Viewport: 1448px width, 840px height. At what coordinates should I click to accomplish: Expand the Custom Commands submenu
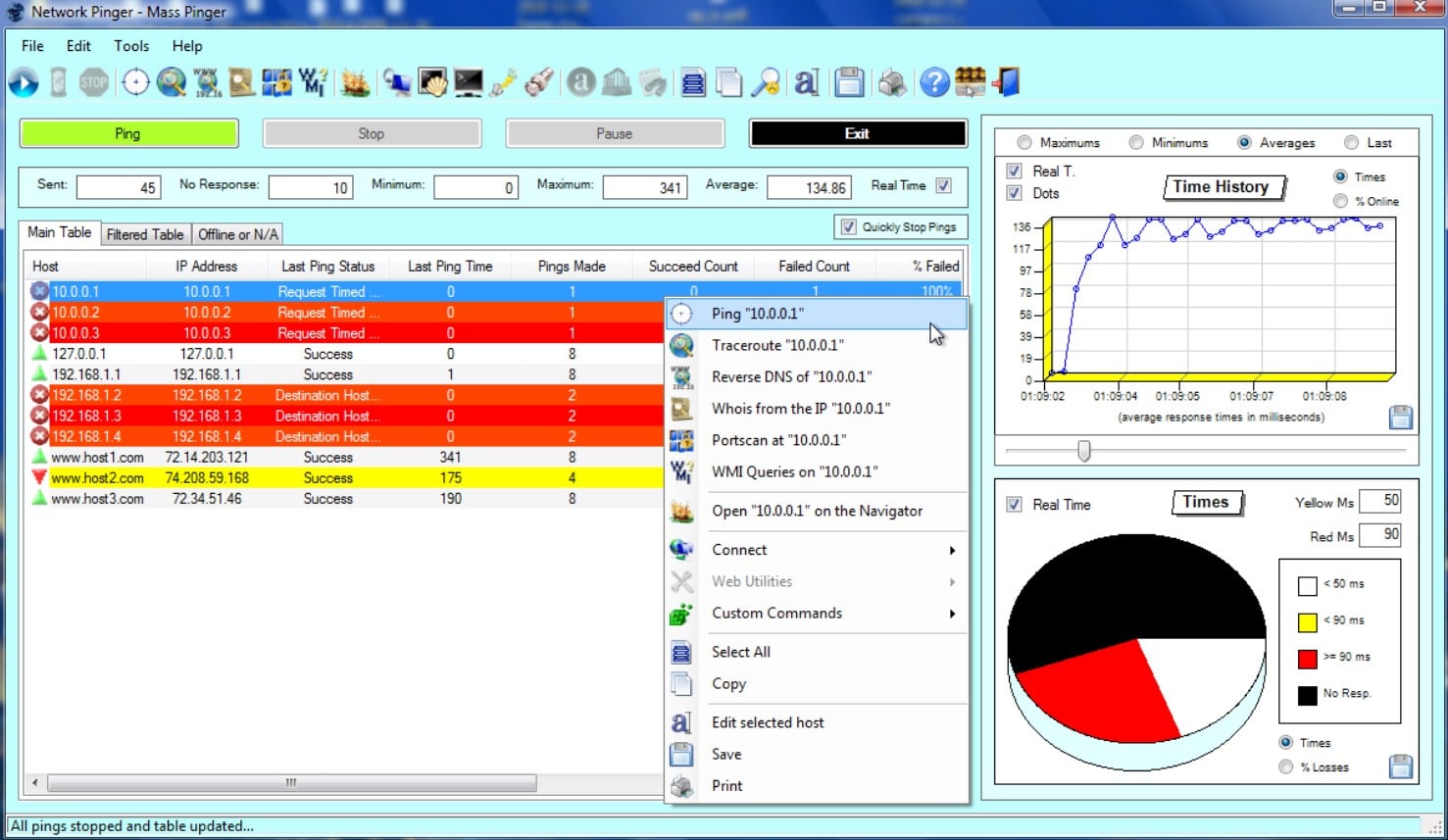pos(817,613)
